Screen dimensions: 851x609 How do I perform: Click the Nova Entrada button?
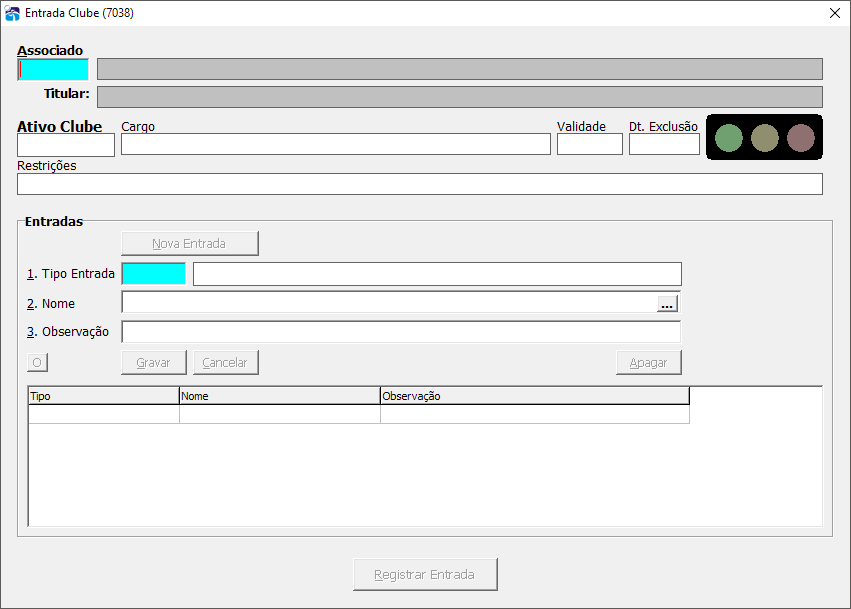click(x=189, y=244)
